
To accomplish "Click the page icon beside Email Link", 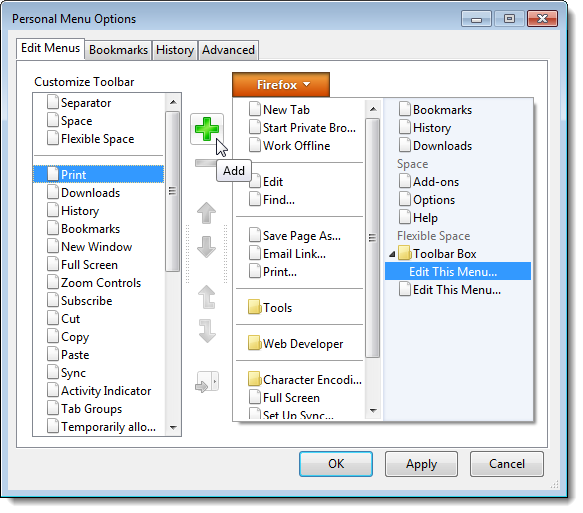I will (x=255, y=253).
